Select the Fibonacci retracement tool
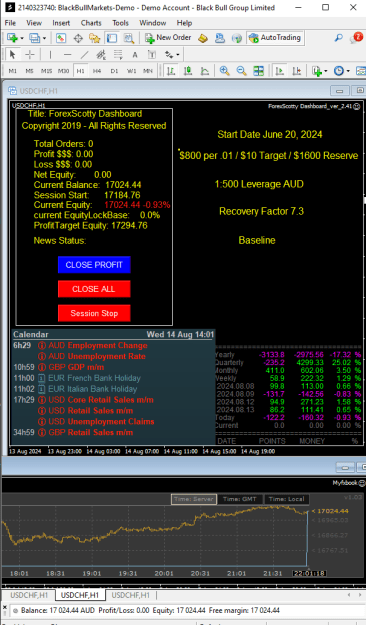The width and height of the screenshot is (366, 625). coord(118,55)
